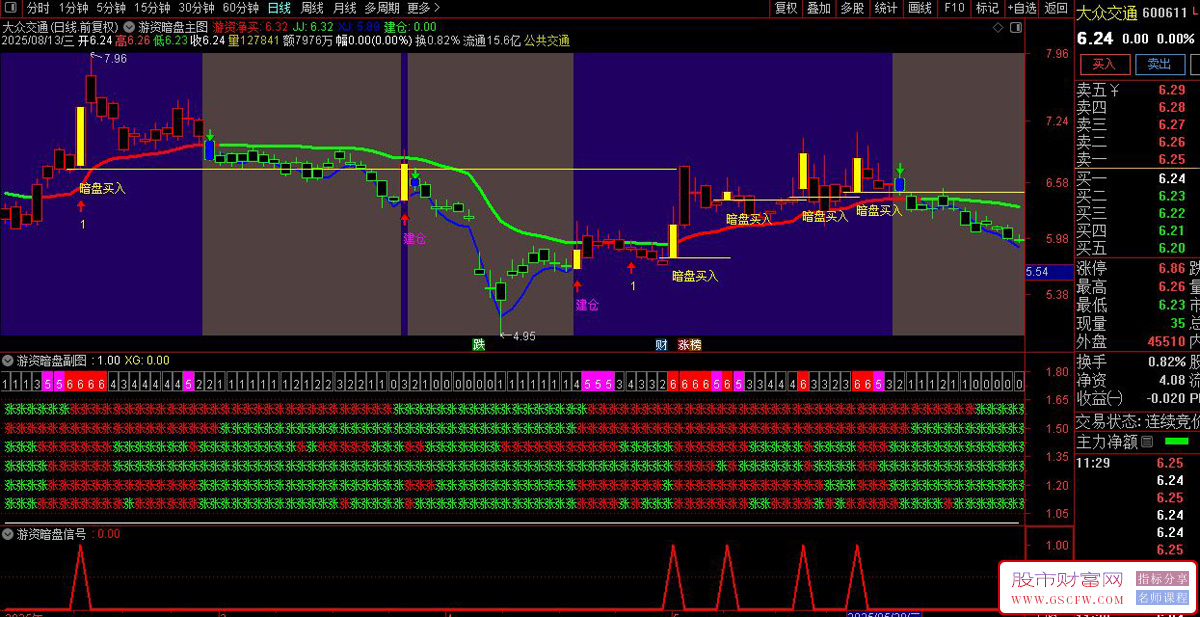Select 卖一 price 6.25
Image resolution: width=1200 pixels, height=617 pixels.
tap(1171, 159)
